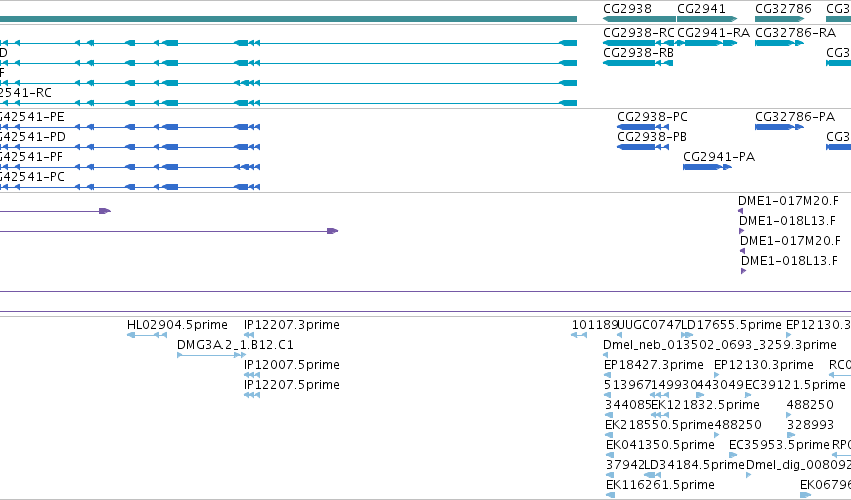851x500 pixels.
Task: Select transcript CG32786-RA
Action: [795, 33]
